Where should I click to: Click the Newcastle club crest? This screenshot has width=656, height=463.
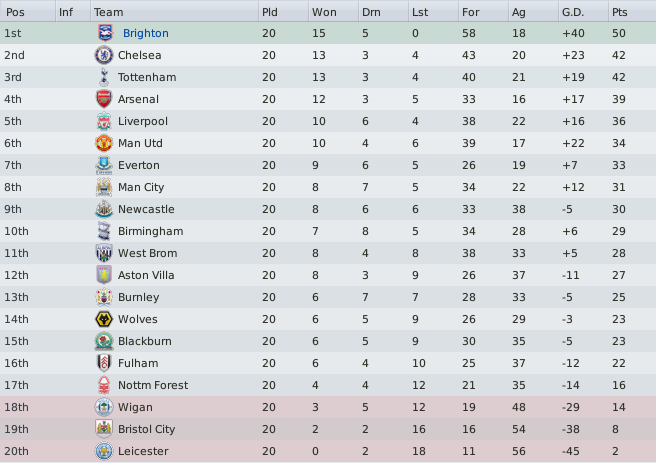tap(104, 209)
